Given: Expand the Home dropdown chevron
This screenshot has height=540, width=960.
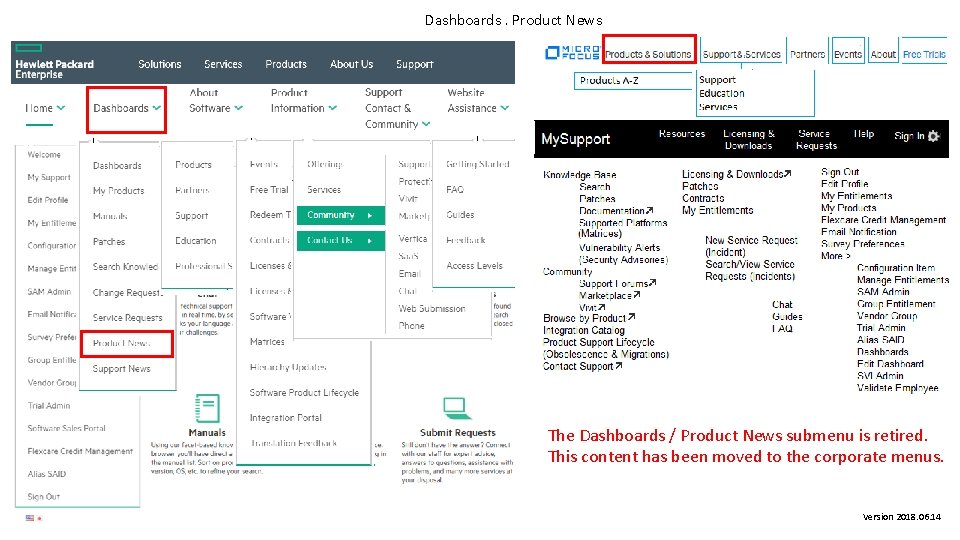Looking at the screenshot, I should point(61,108).
